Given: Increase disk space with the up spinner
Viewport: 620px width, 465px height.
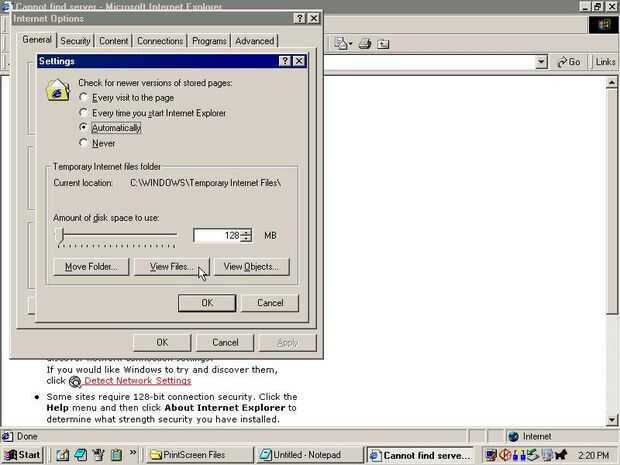Looking at the screenshot, I should click(246, 232).
